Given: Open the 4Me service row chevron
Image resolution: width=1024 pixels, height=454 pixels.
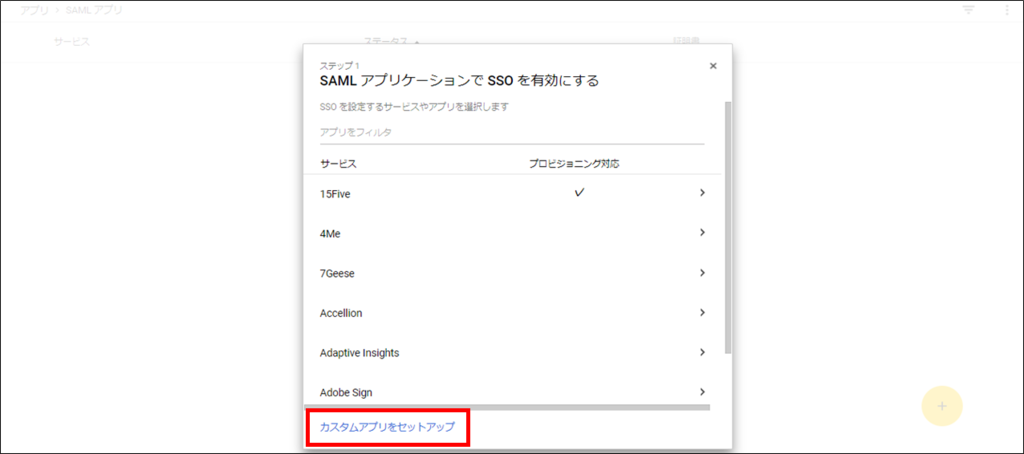Looking at the screenshot, I should pyautogui.click(x=702, y=233).
